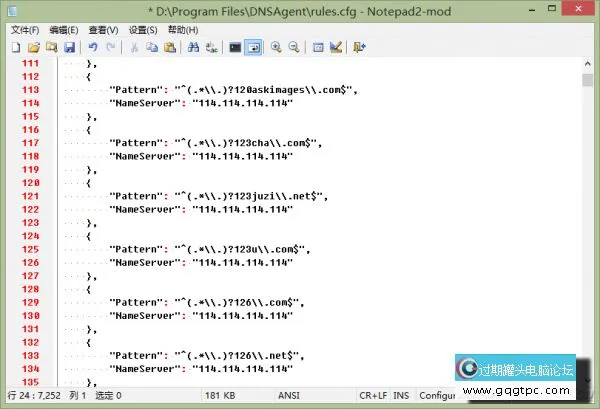Place cursor in the 123cha\\.com pattern line
This screenshot has height=409, width=600.
tap(215, 143)
